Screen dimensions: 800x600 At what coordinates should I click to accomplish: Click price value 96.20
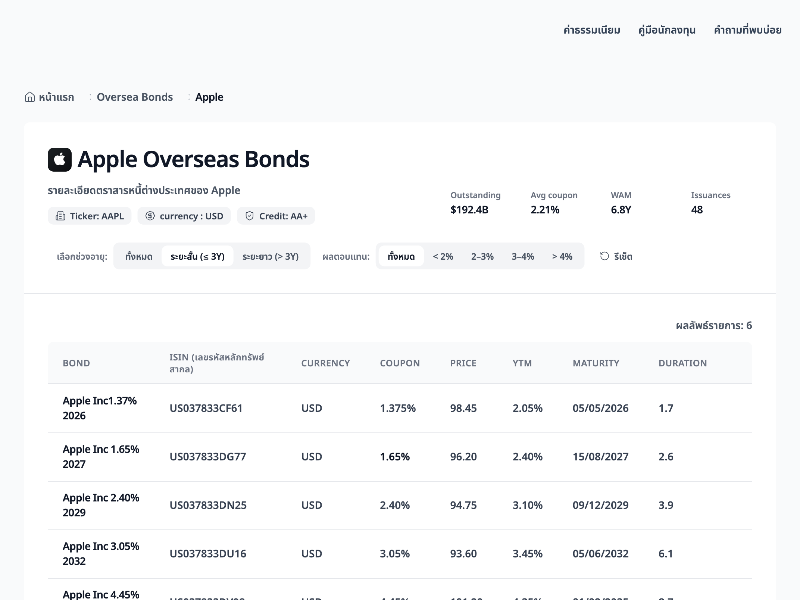[x=463, y=457]
